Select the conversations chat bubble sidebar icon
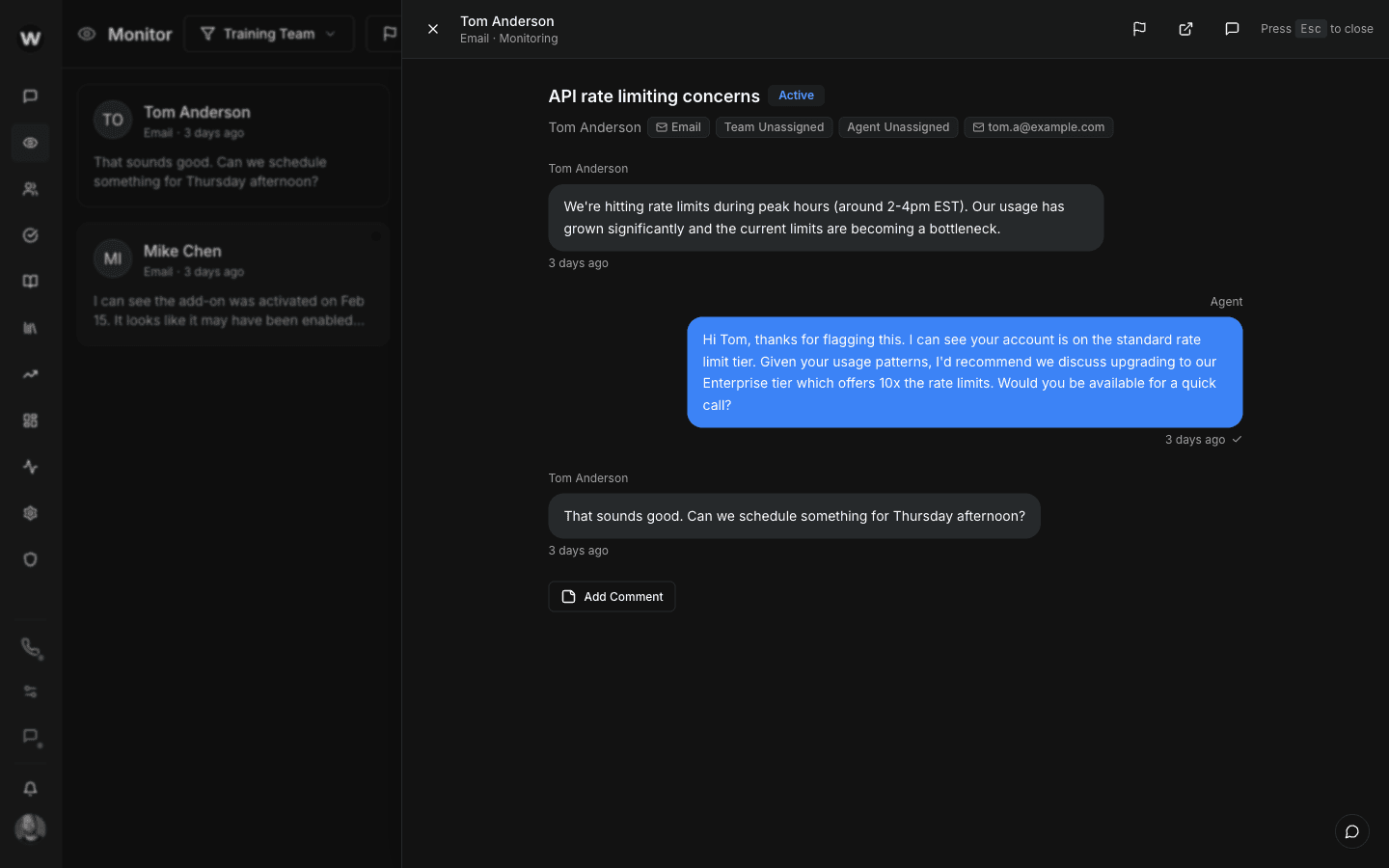This screenshot has height=868, width=1389. click(30, 95)
